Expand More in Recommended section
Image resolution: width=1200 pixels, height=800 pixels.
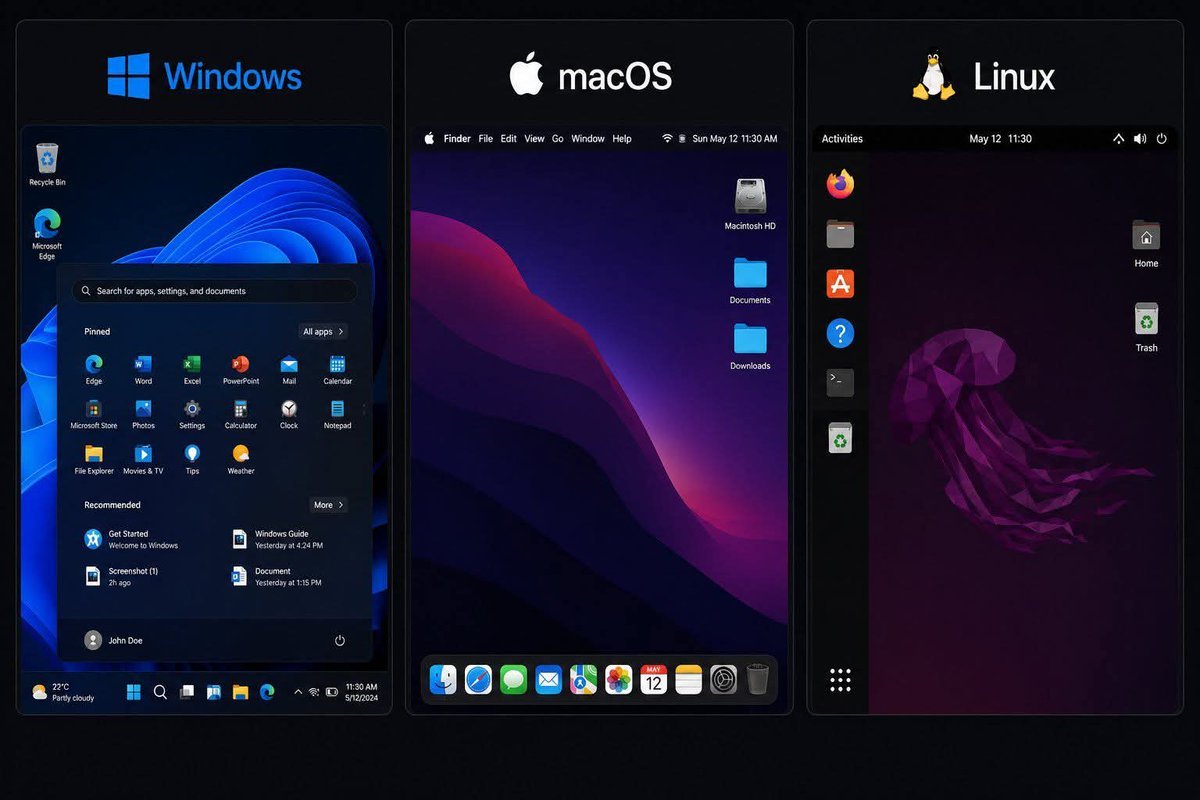click(x=329, y=505)
